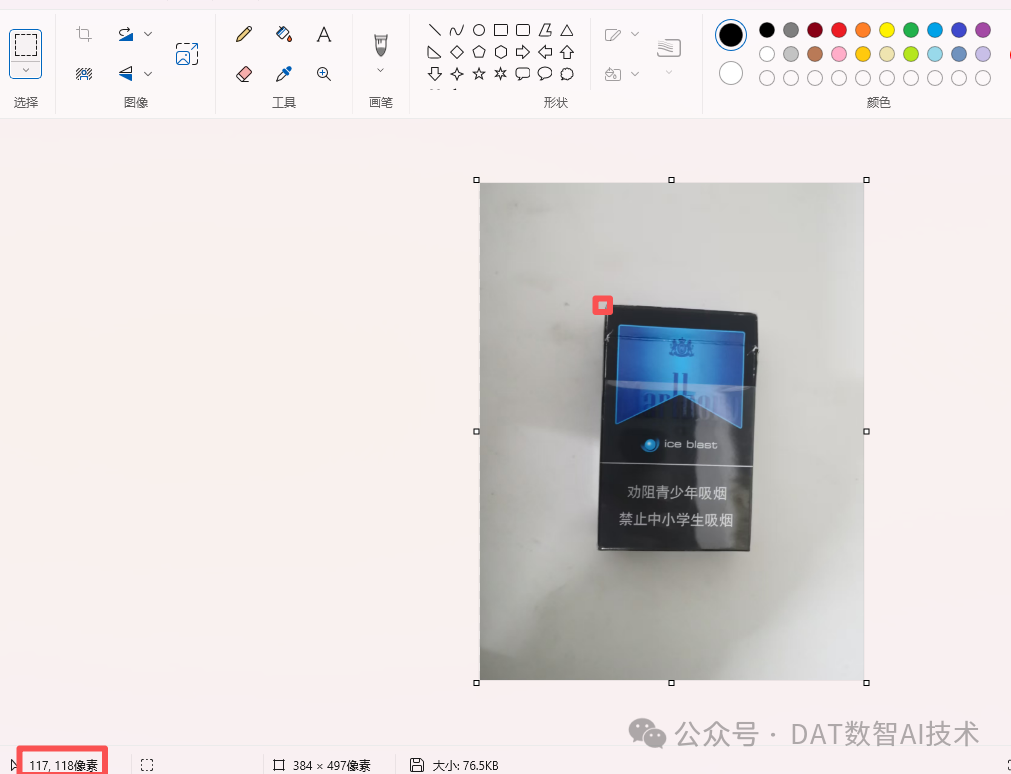This screenshot has width=1011, height=774.
Task: Expand the line size dropdown chevron
Action: point(669,72)
